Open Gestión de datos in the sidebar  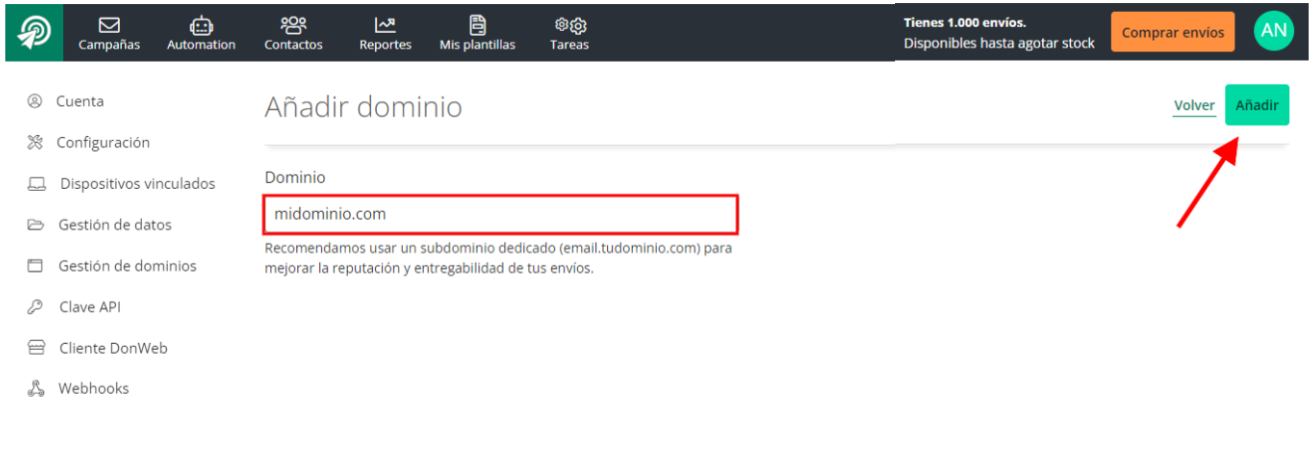click(x=115, y=225)
